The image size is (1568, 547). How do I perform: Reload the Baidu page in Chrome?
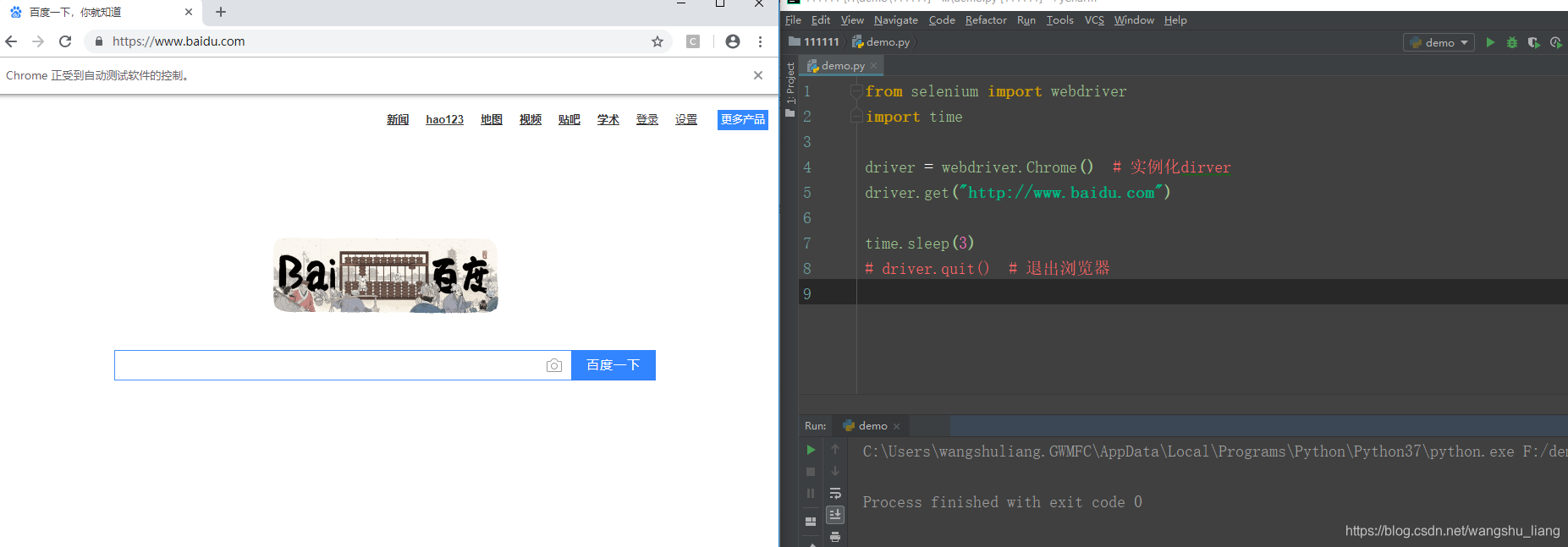coord(65,41)
